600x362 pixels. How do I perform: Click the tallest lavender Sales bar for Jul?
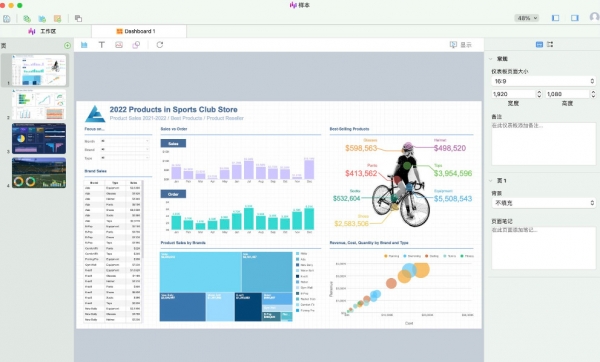click(x=249, y=170)
